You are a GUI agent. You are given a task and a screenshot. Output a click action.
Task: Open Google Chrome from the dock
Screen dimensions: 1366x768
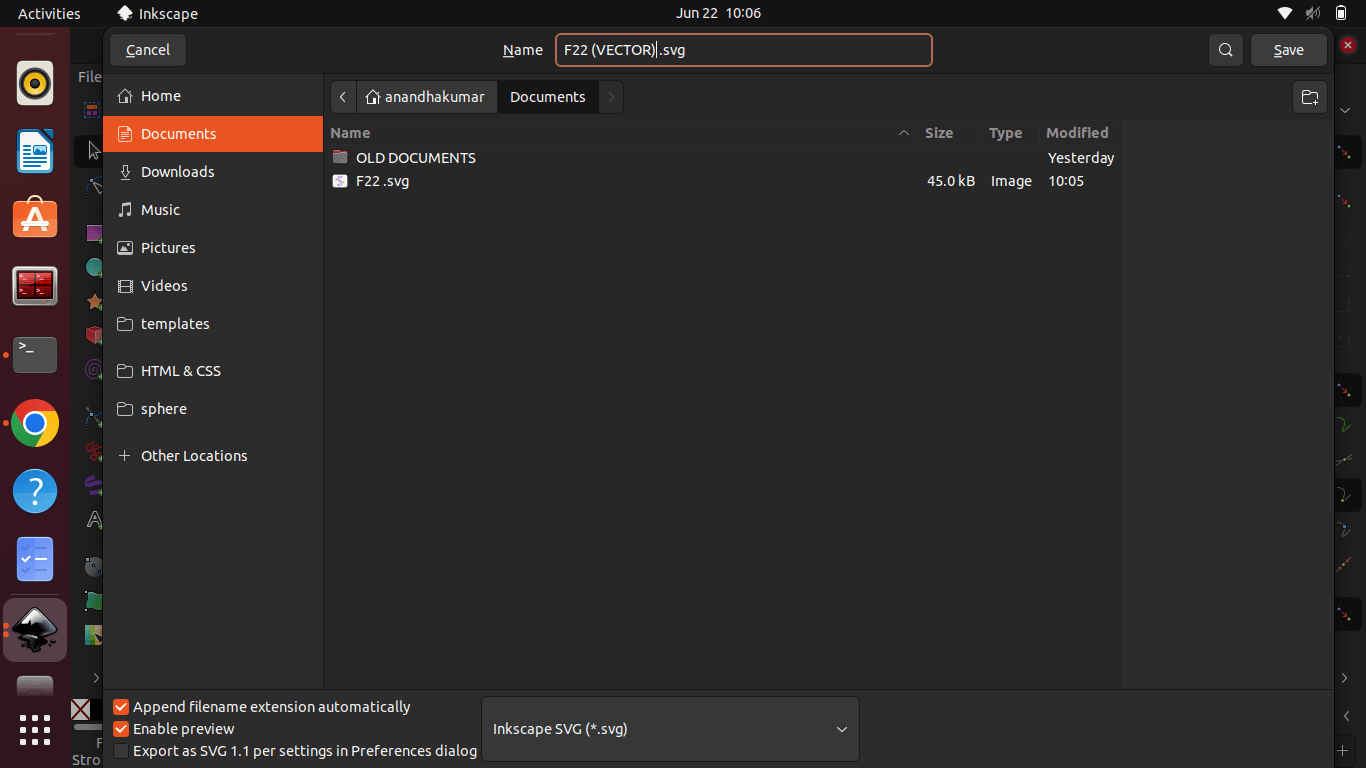coord(35,423)
